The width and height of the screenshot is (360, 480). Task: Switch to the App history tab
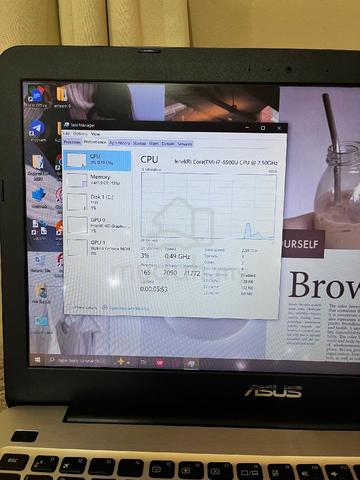tap(119, 143)
